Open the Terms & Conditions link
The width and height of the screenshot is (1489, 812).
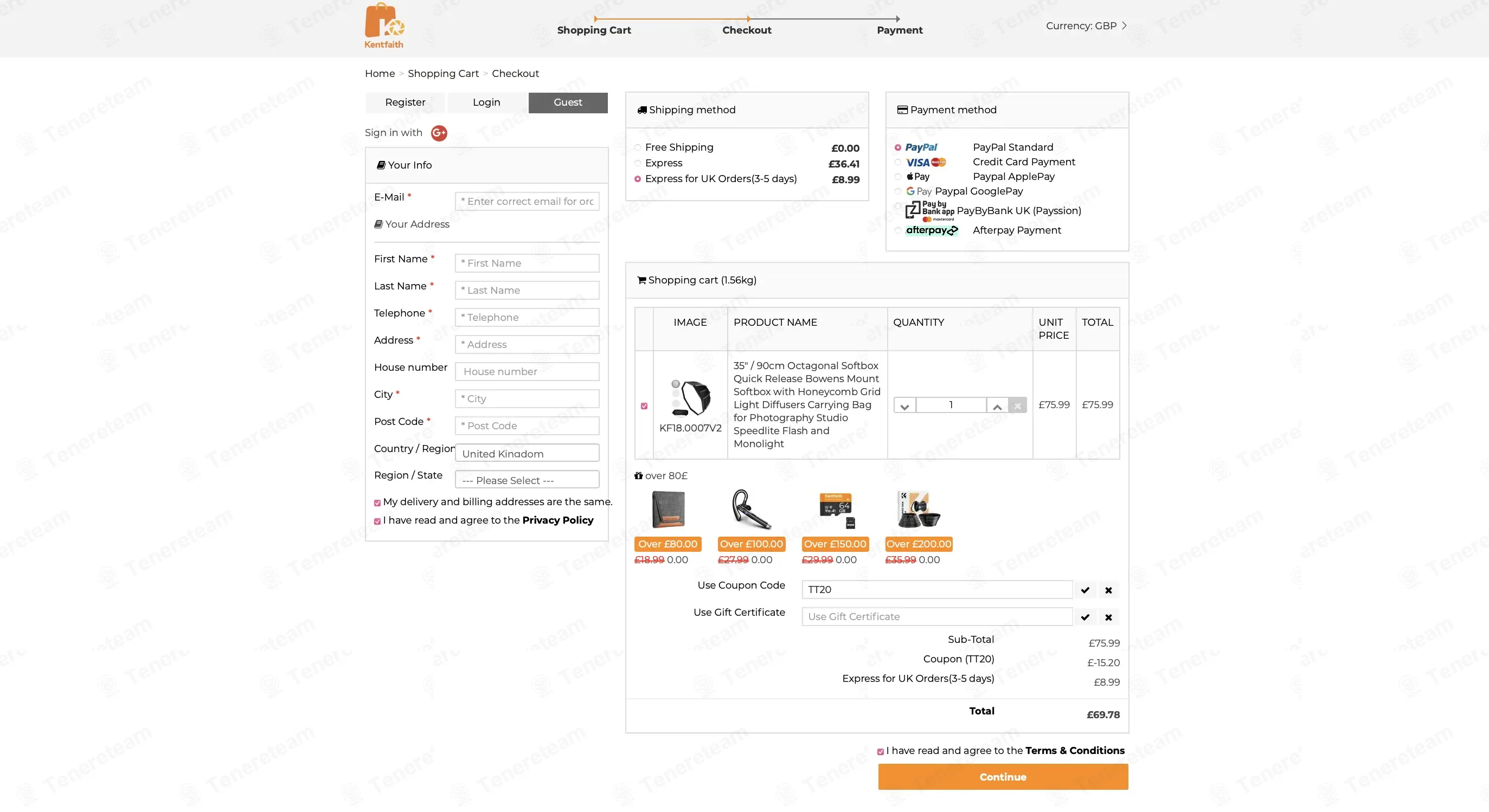pos(1075,751)
